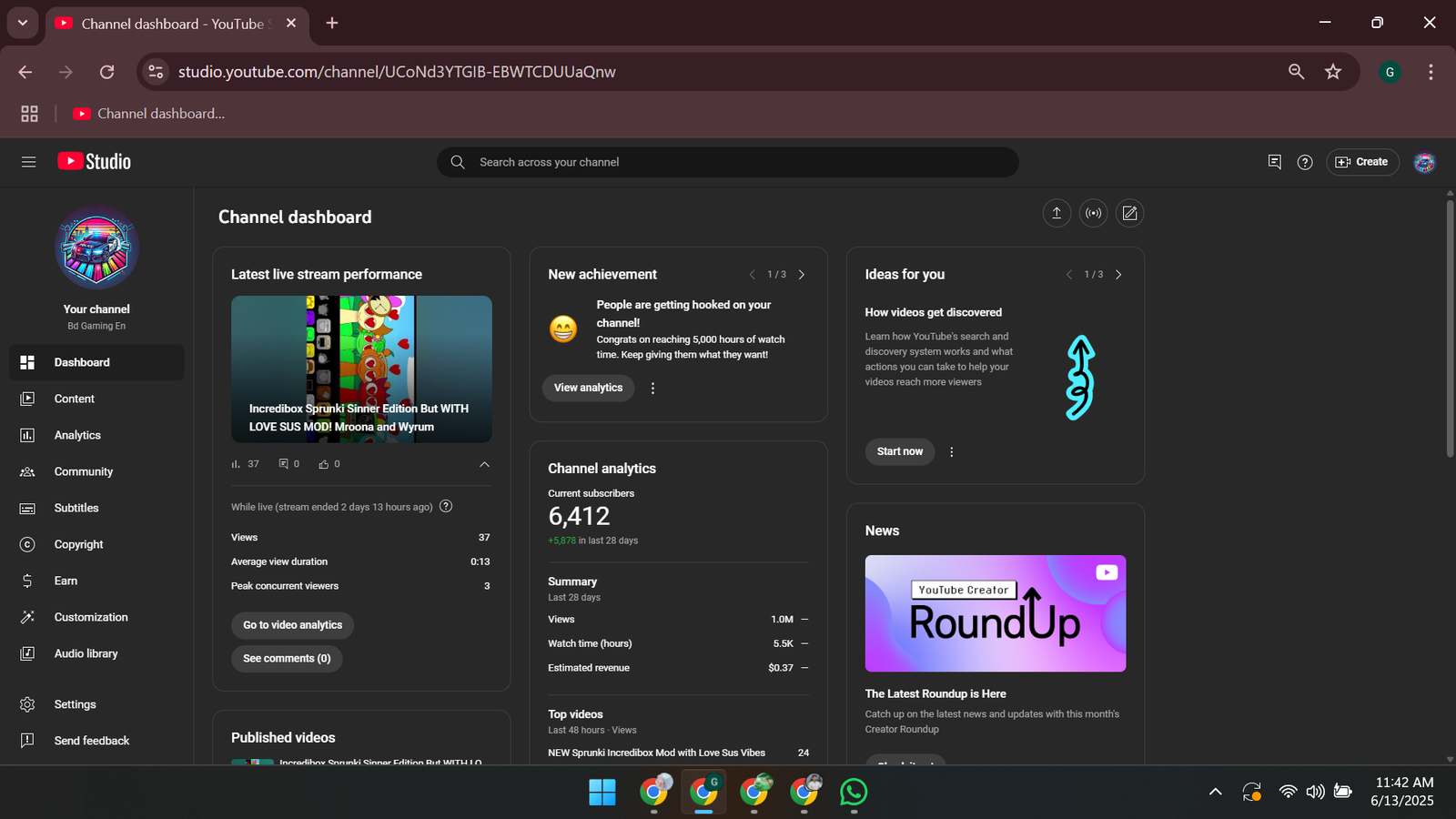Image resolution: width=1456 pixels, height=819 pixels.
Task: Open the Chrome three-dot menu
Action: (x=1431, y=72)
